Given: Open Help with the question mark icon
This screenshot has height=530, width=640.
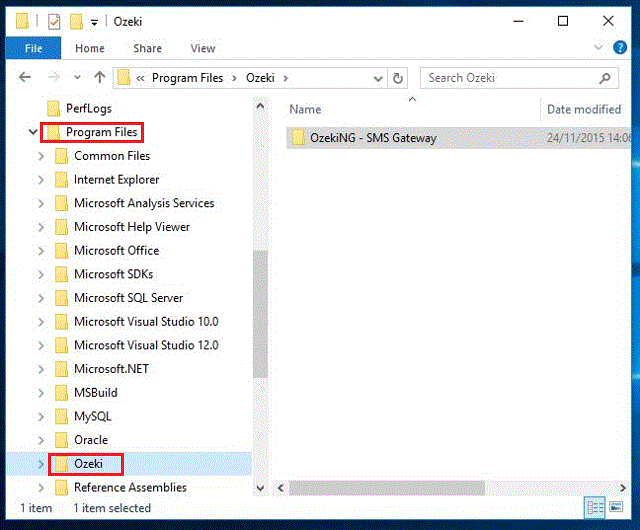Looking at the screenshot, I should click(620, 47).
